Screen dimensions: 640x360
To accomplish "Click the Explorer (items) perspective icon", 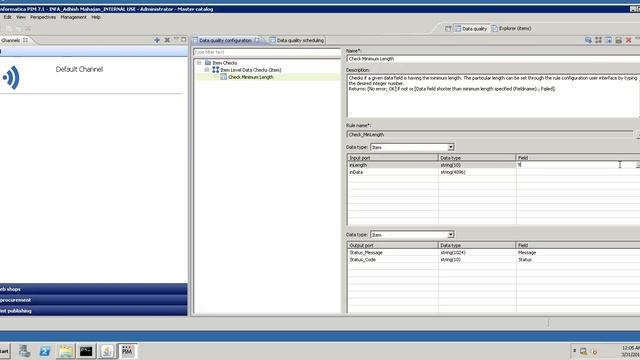I will 495,29.
